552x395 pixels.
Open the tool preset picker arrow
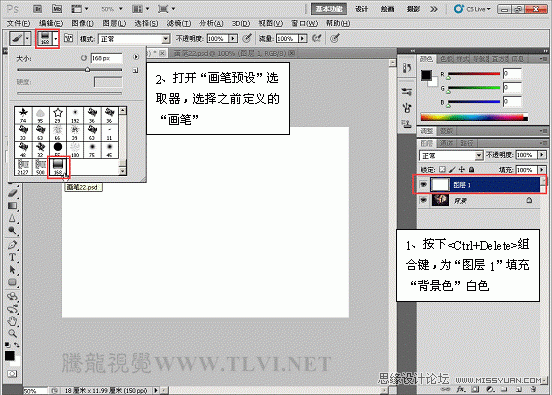coord(27,38)
